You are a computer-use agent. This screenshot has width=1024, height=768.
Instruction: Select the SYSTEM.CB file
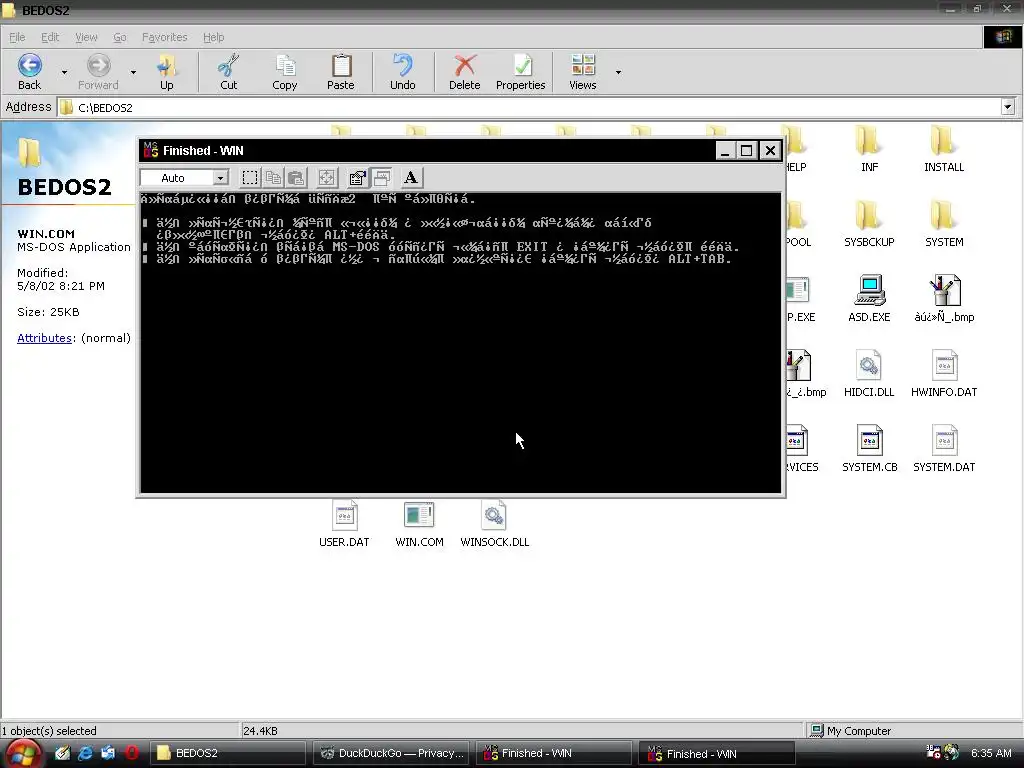click(x=869, y=449)
